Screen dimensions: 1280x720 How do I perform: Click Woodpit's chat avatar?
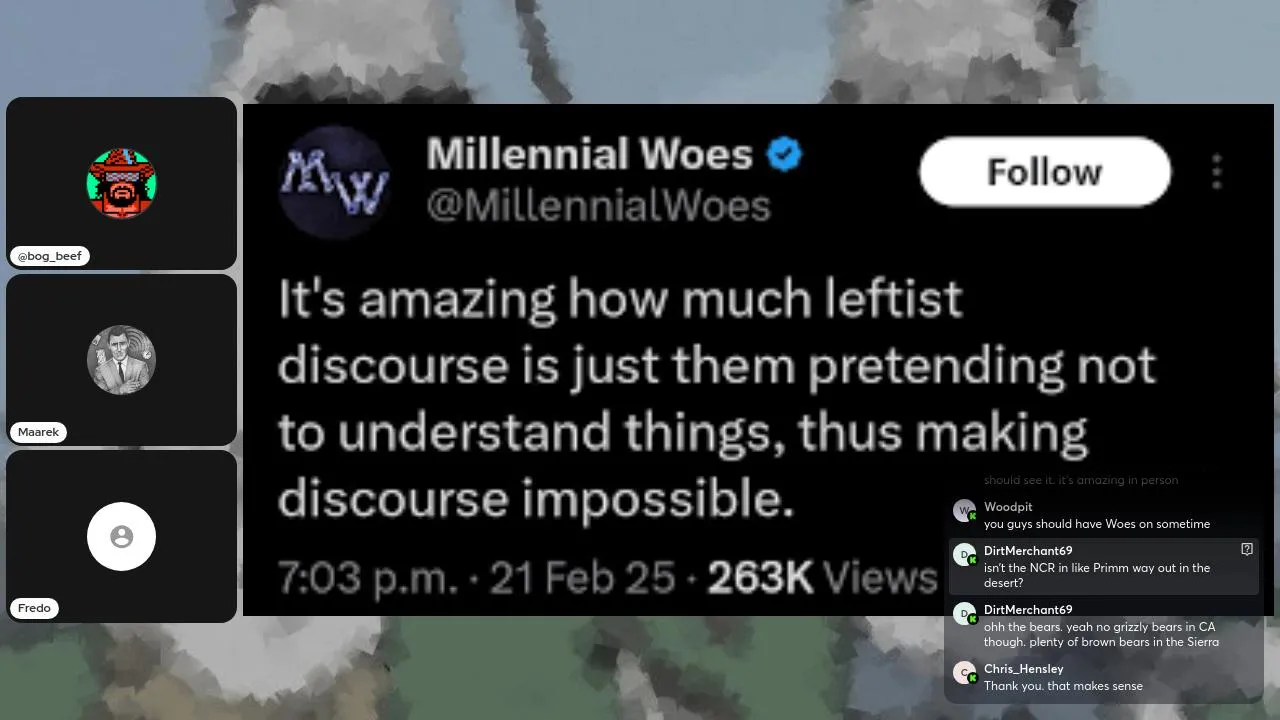964,511
